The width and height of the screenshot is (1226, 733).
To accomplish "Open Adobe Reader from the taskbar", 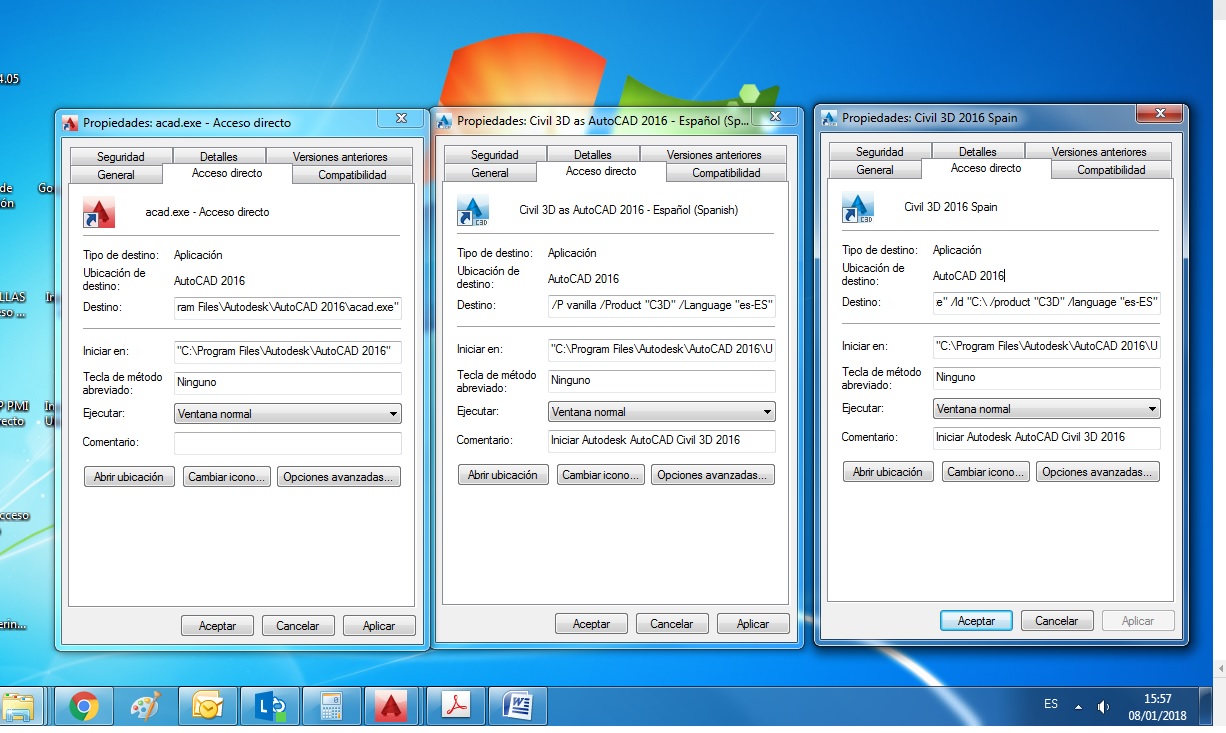I will pos(456,706).
